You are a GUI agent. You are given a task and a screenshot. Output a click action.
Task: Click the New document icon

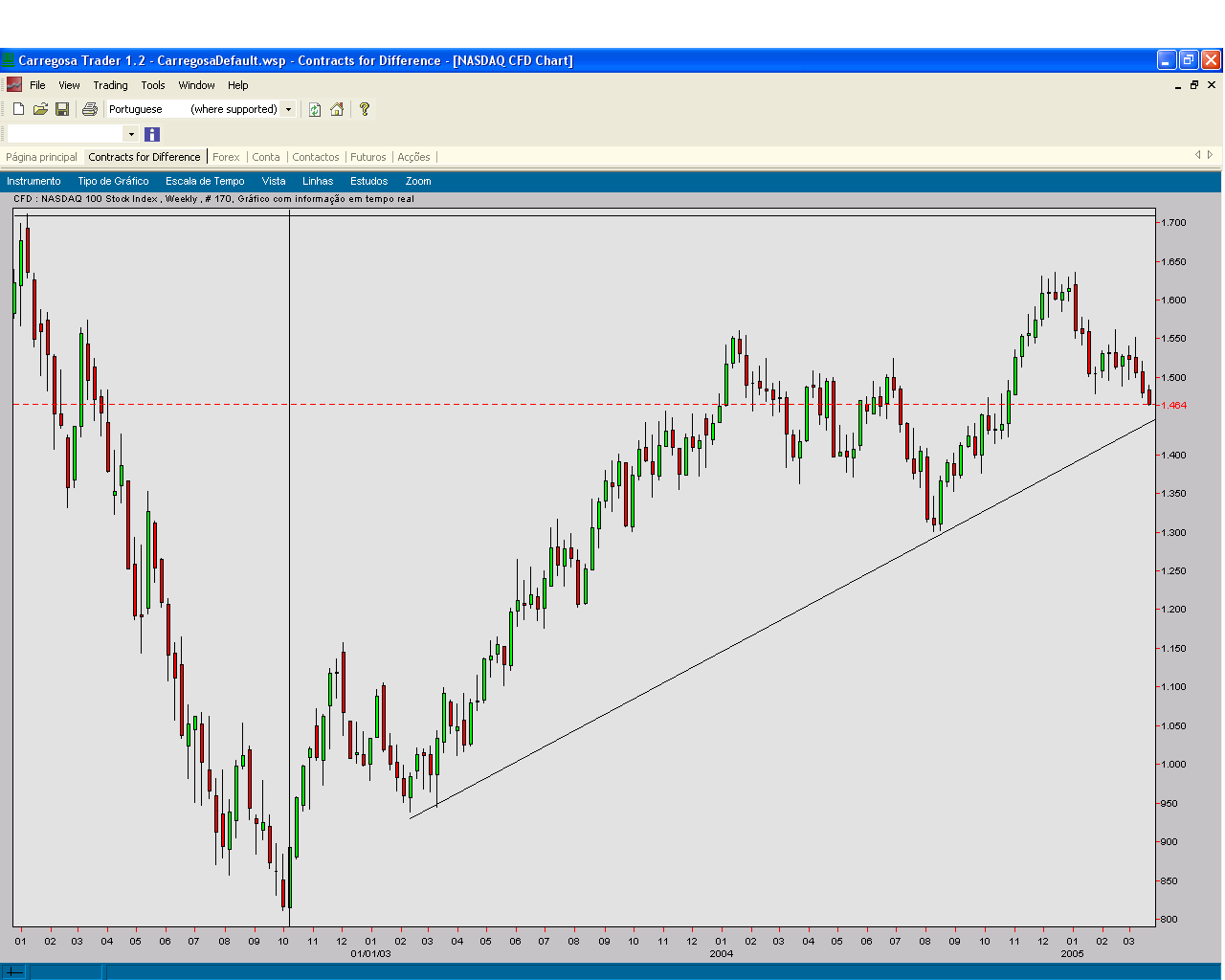(17, 108)
